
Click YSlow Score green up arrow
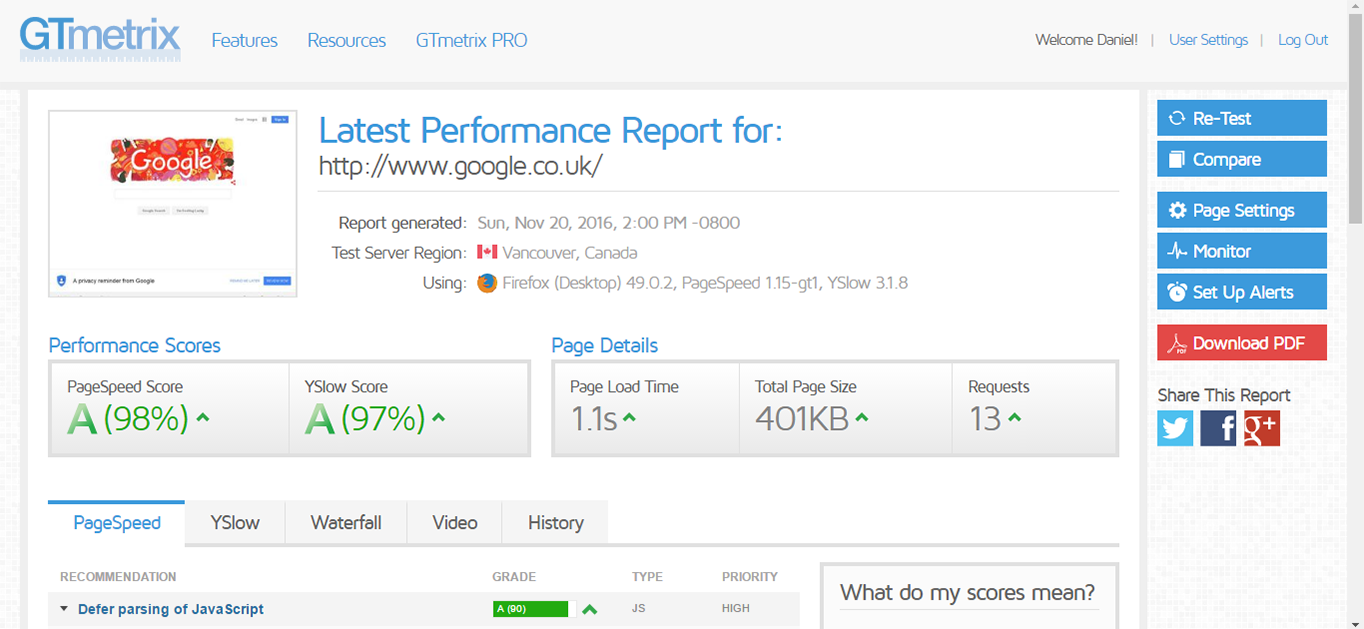438,418
